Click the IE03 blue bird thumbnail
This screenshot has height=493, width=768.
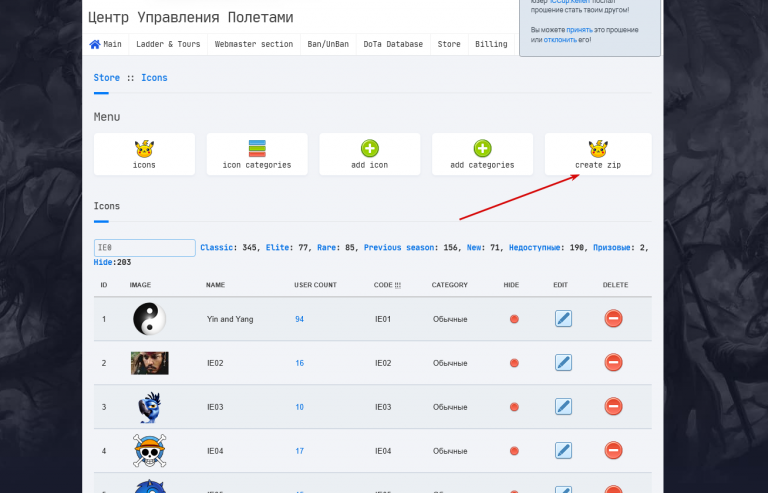tap(150, 407)
